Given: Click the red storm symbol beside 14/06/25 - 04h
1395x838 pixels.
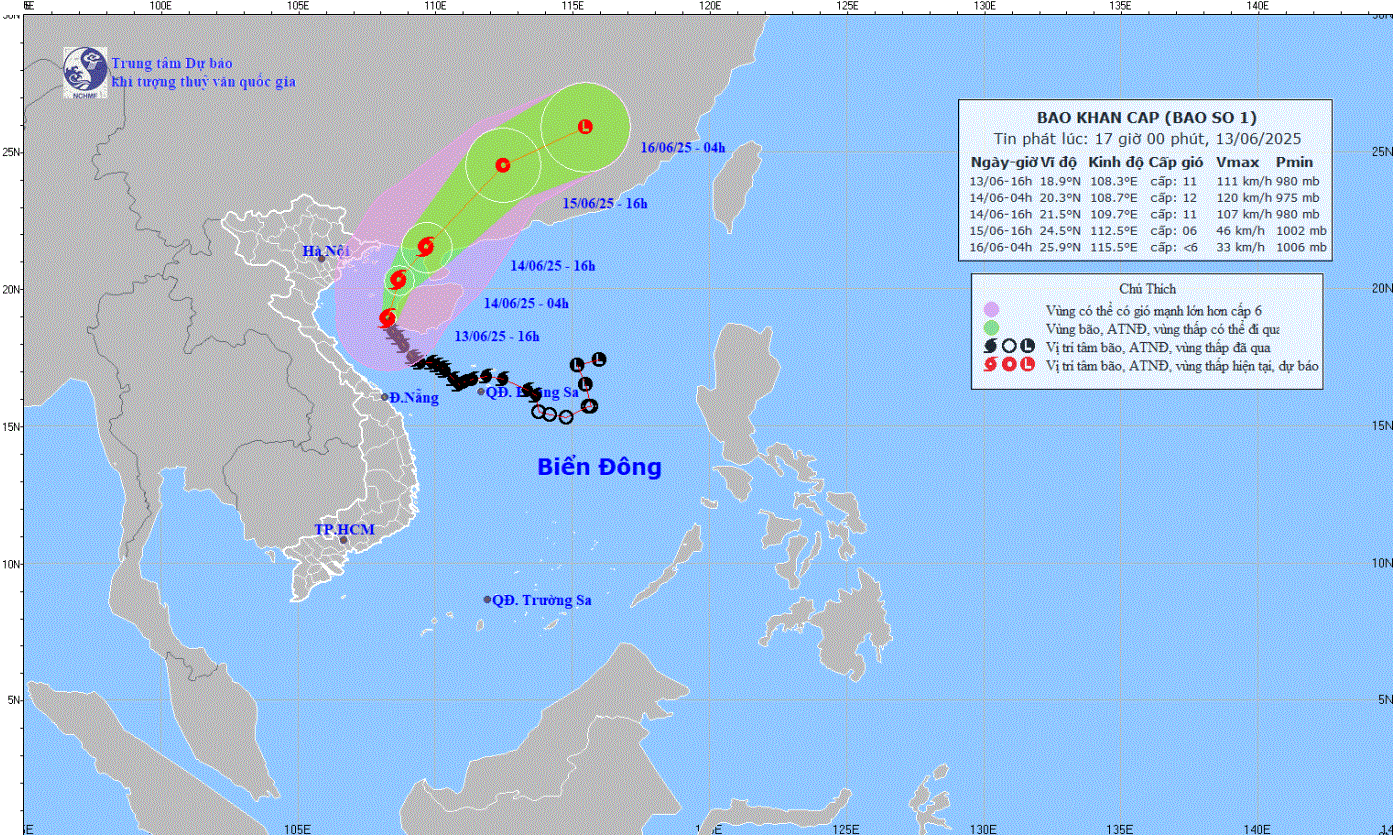Looking at the screenshot, I should [x=398, y=279].
